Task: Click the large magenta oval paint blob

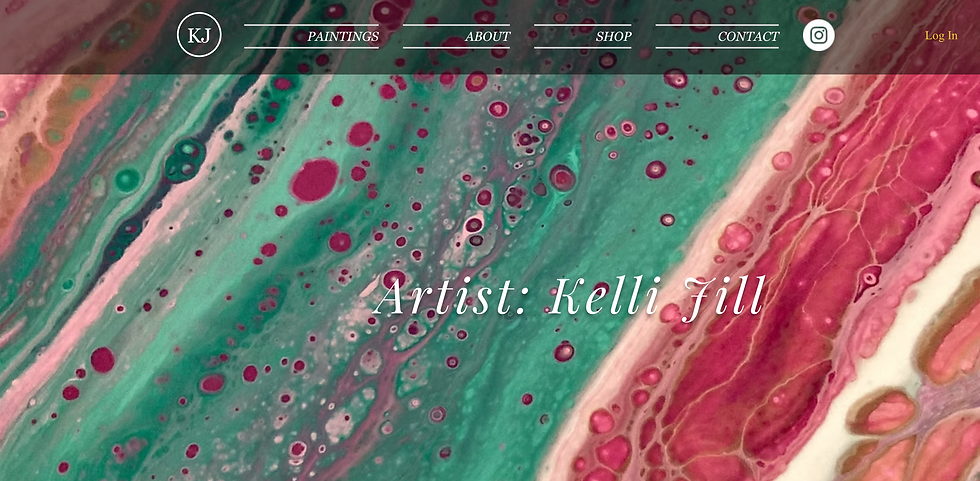Action: 314,180
